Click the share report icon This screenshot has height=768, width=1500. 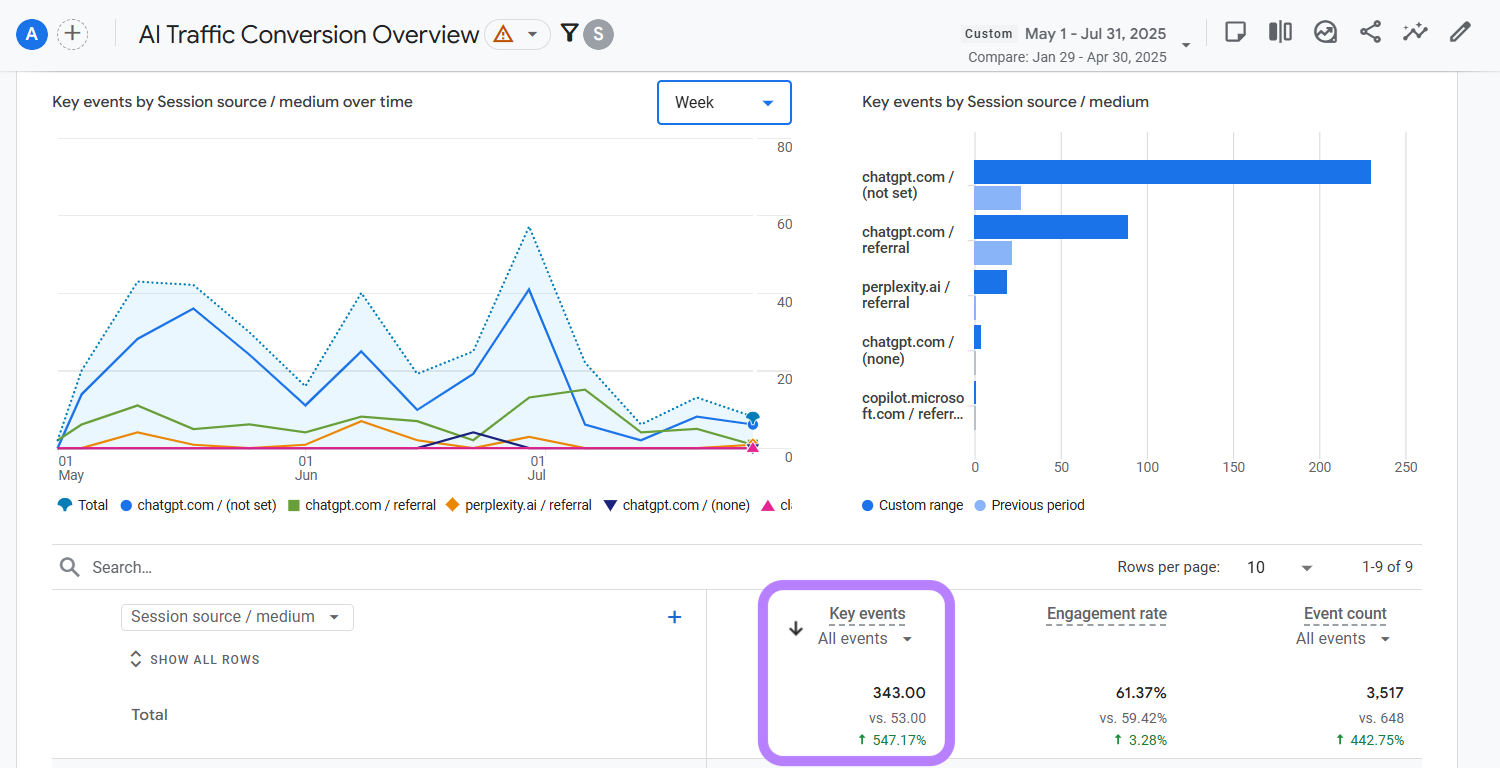pyautogui.click(x=1370, y=32)
